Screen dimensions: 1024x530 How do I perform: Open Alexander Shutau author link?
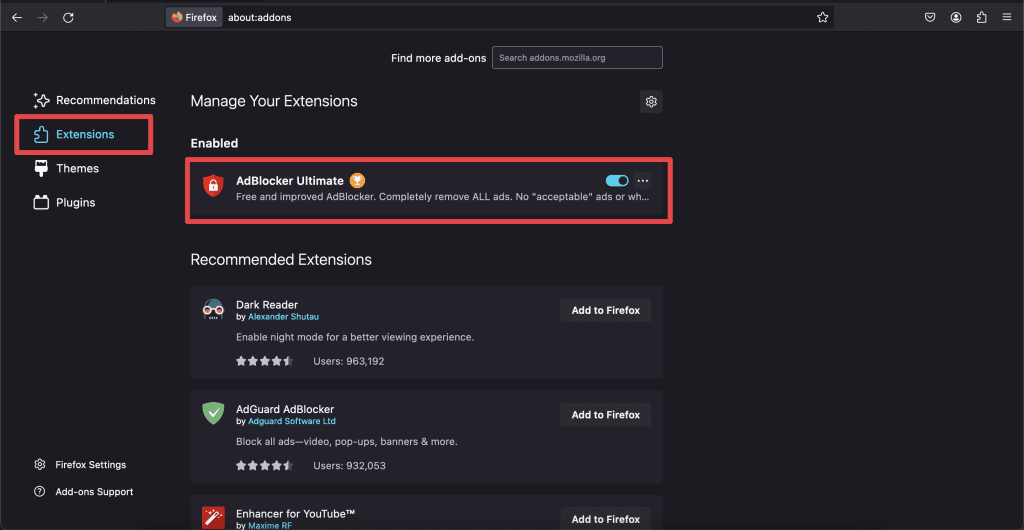pyautogui.click(x=284, y=317)
